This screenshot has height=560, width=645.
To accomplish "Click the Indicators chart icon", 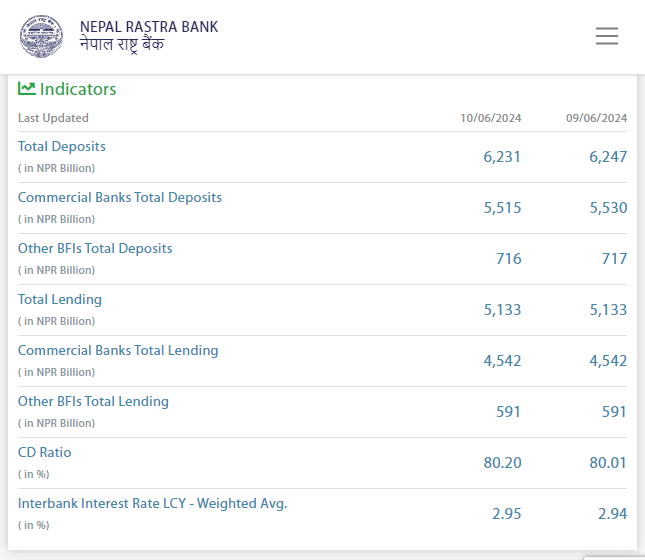I will 27,89.
